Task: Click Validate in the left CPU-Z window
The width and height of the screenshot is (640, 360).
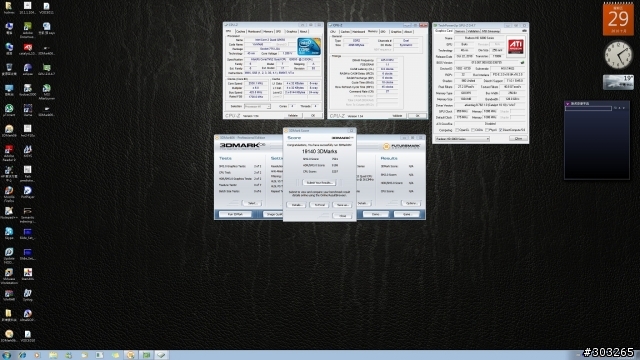Action: click(293, 116)
